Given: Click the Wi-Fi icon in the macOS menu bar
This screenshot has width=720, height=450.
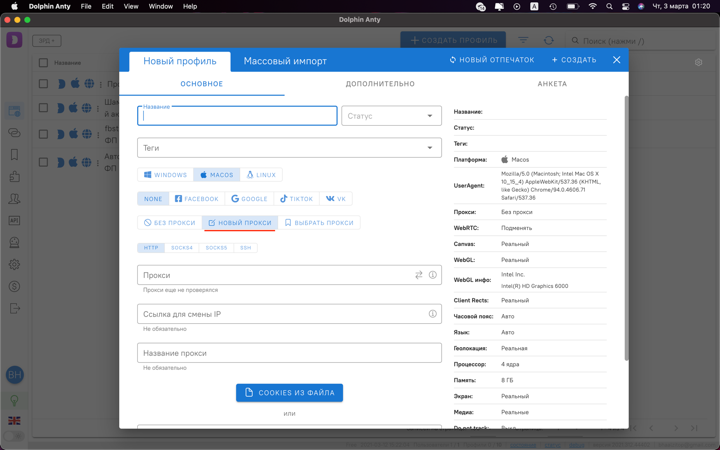Looking at the screenshot, I should point(593,6).
